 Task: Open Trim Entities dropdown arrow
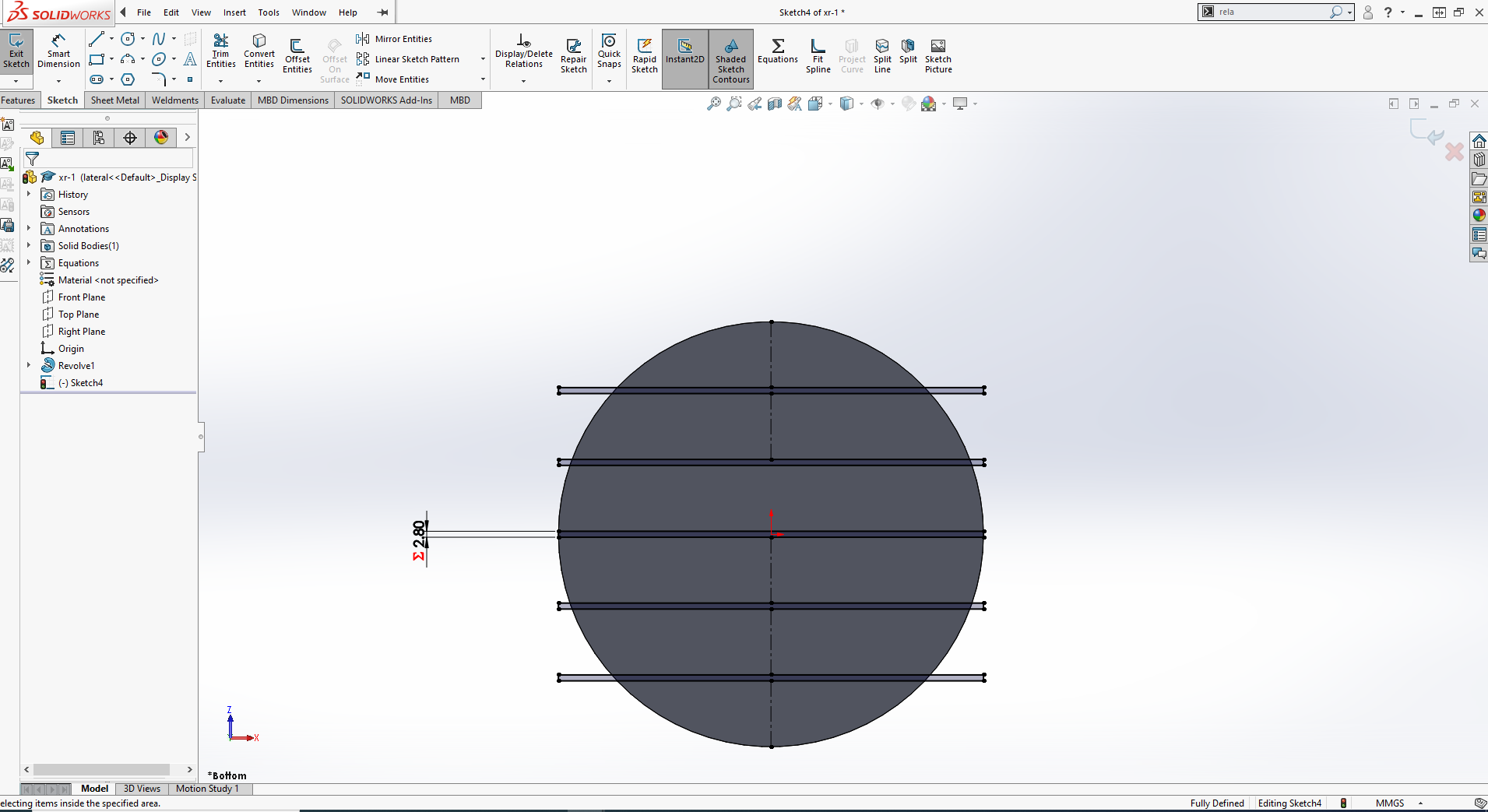(221, 81)
